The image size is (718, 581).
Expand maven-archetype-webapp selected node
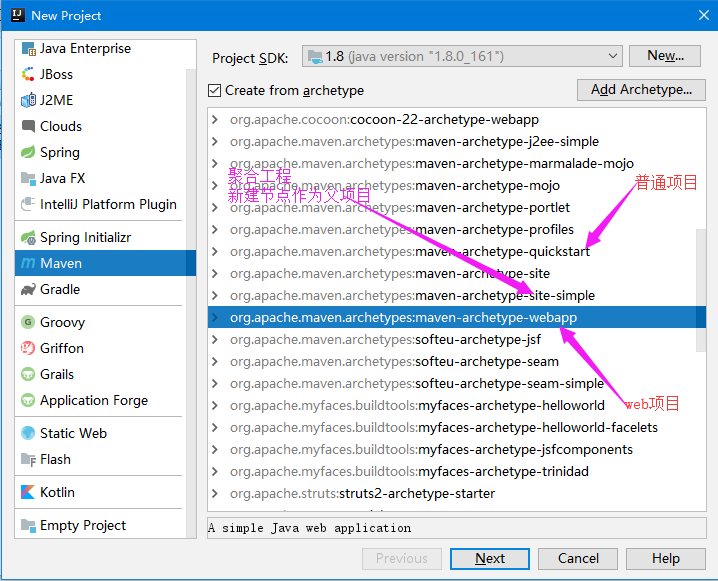(x=215, y=317)
